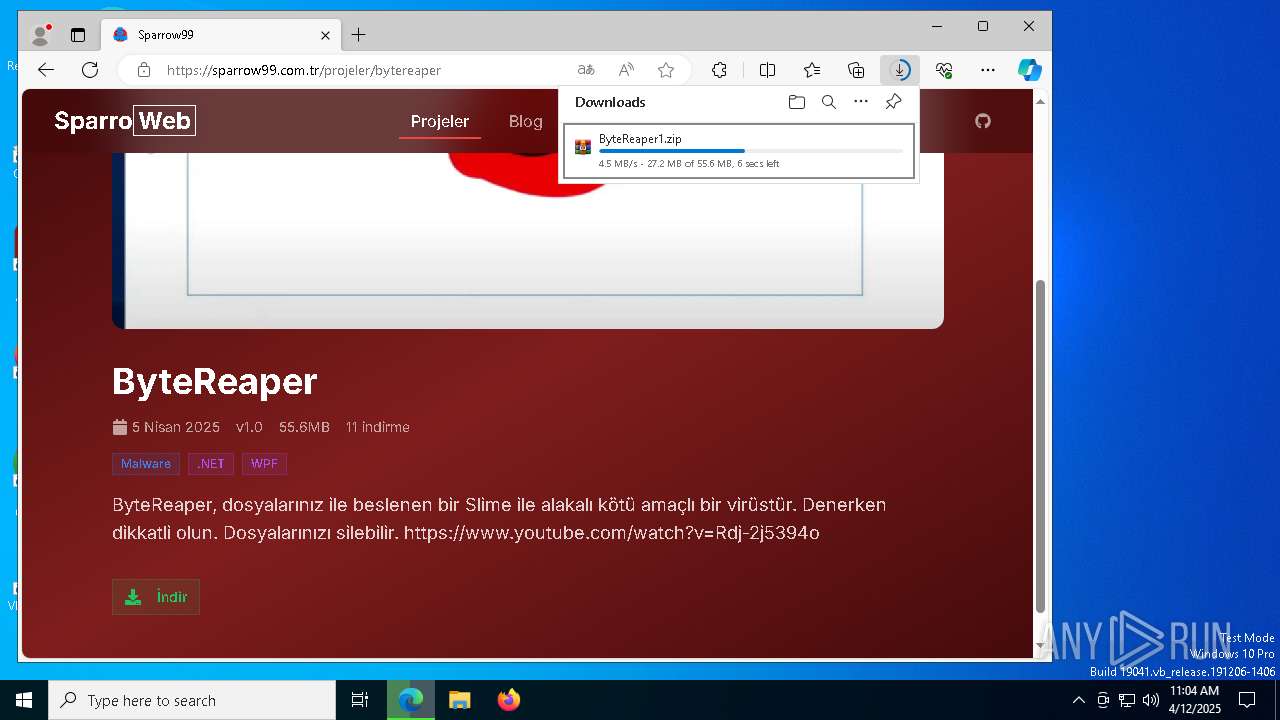Open the notification center

(1247, 700)
